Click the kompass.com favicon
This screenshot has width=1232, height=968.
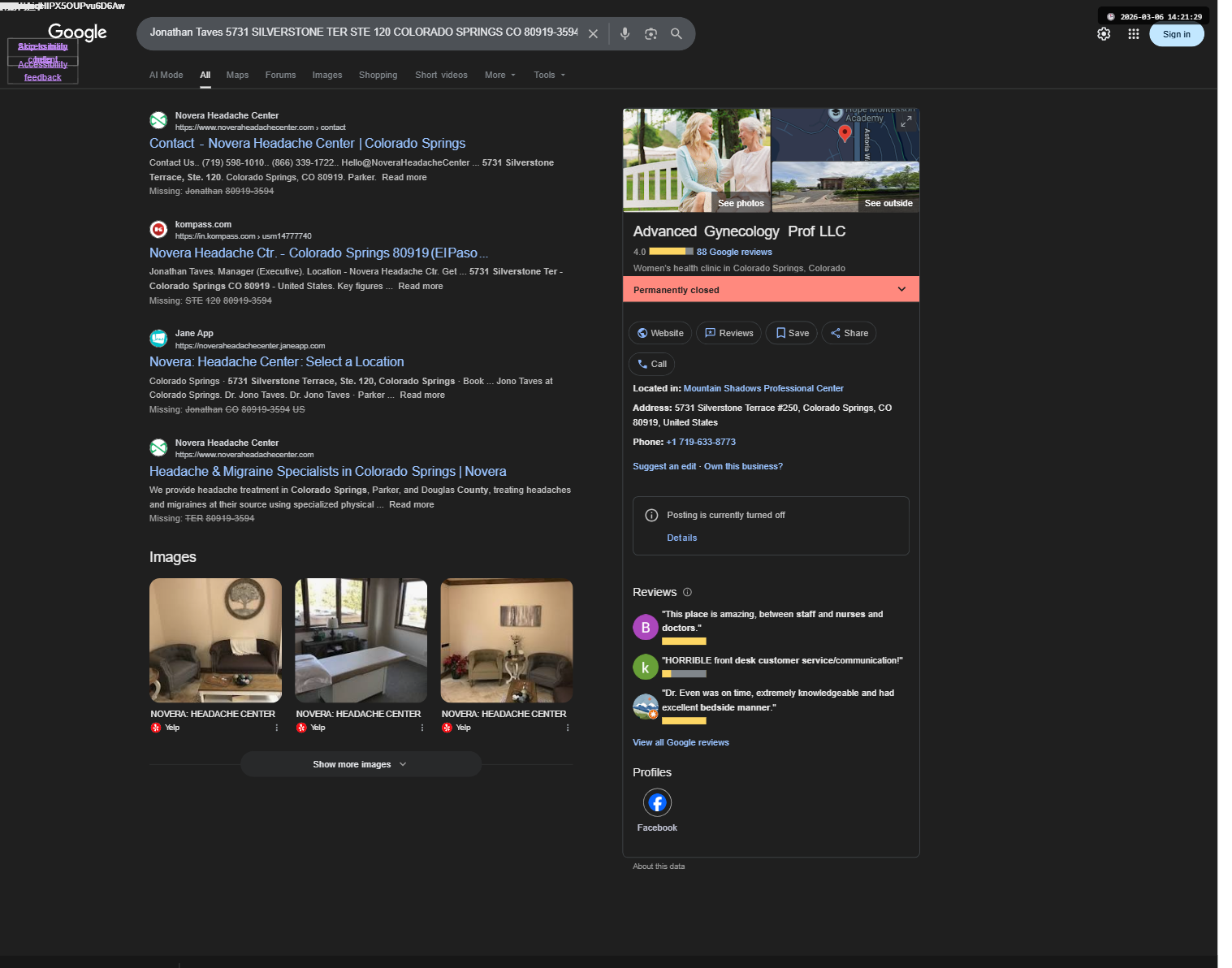coord(158,229)
